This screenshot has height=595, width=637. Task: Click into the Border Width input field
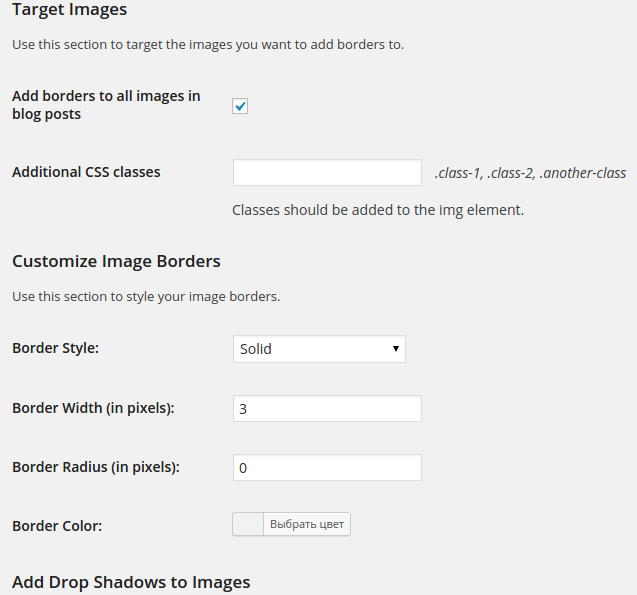[x=327, y=408]
